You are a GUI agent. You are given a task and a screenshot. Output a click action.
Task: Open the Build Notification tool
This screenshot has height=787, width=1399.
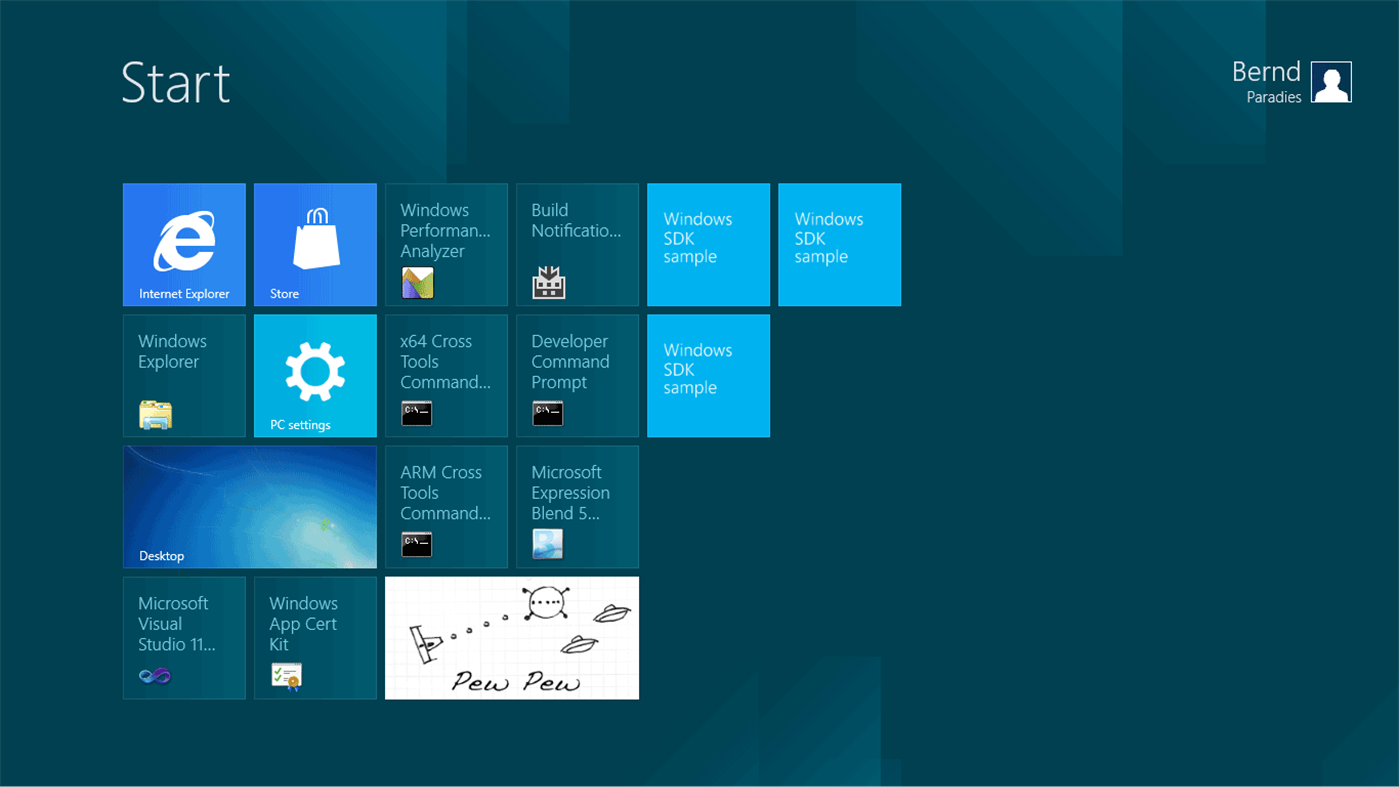(x=577, y=244)
